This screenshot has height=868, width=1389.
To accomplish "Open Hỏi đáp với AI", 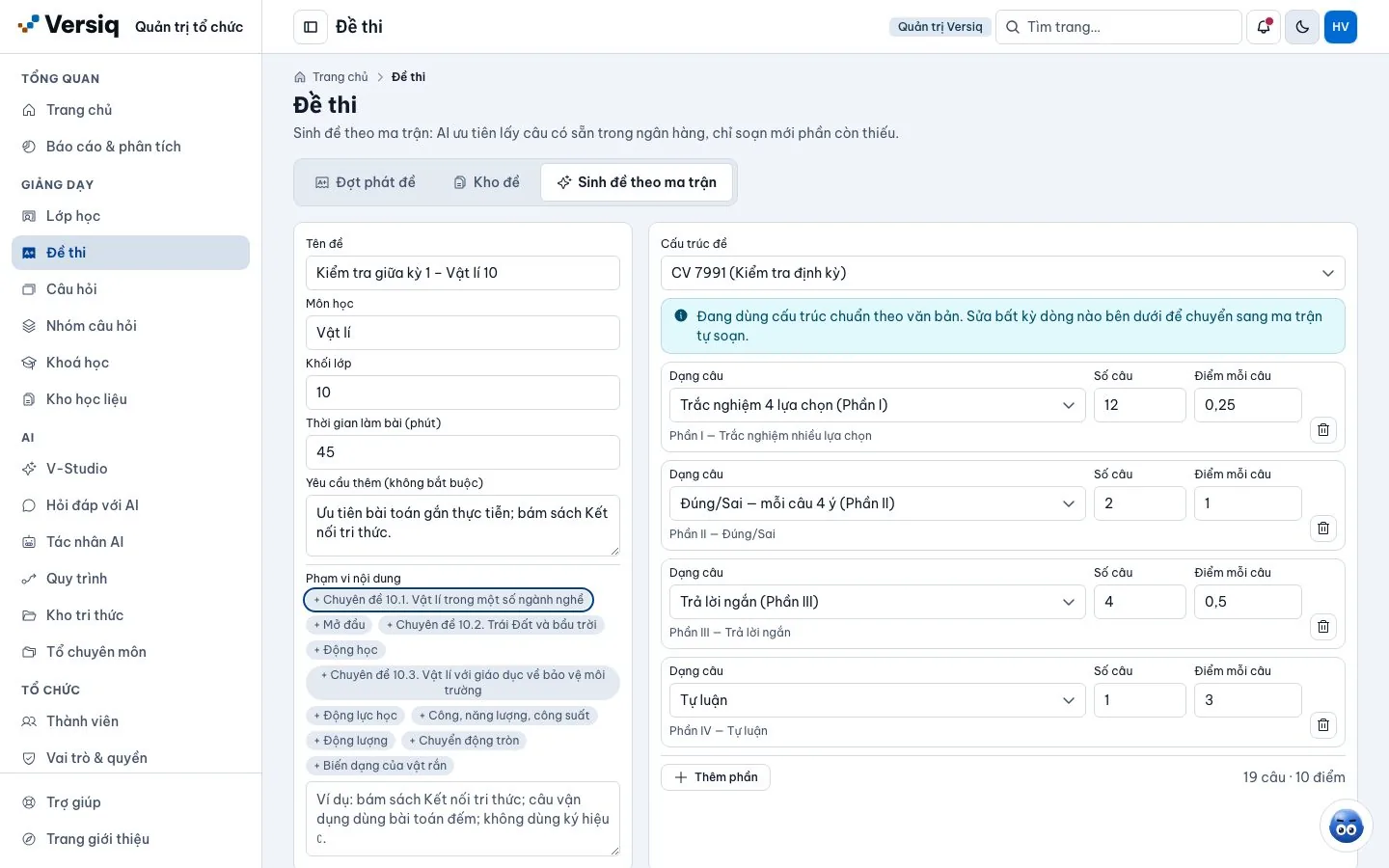I will coord(131,505).
